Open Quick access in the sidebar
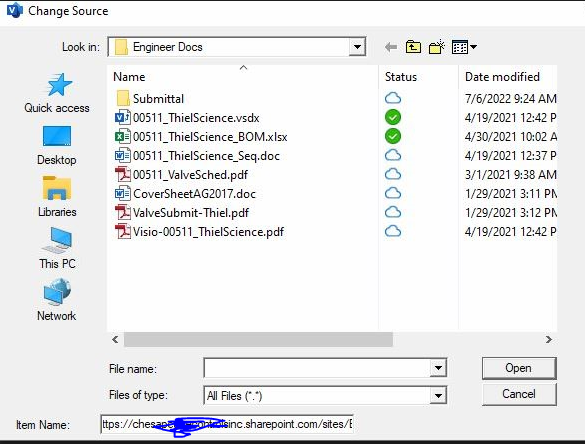Viewport: 585px width, 444px height. pos(57,93)
